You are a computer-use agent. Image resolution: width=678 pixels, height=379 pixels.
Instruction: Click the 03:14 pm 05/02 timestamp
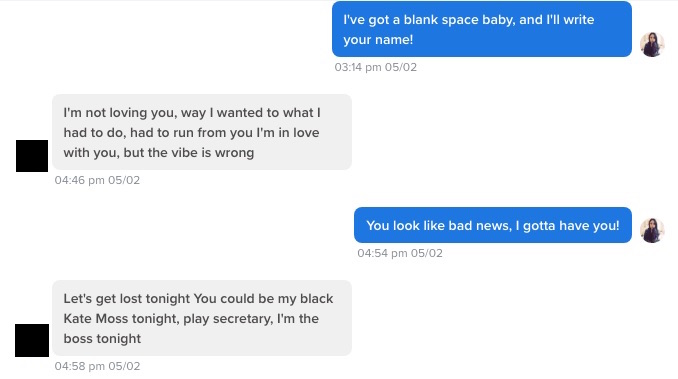pyautogui.click(x=376, y=67)
